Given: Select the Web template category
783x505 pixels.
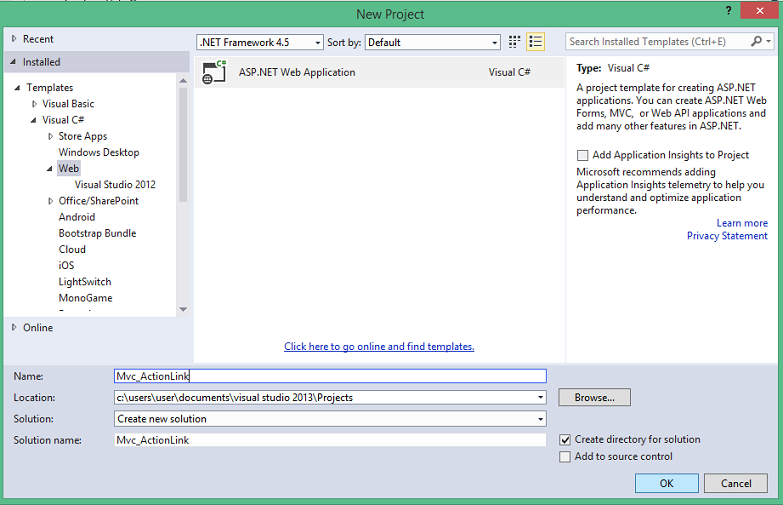Looking at the screenshot, I should click(x=68, y=168).
